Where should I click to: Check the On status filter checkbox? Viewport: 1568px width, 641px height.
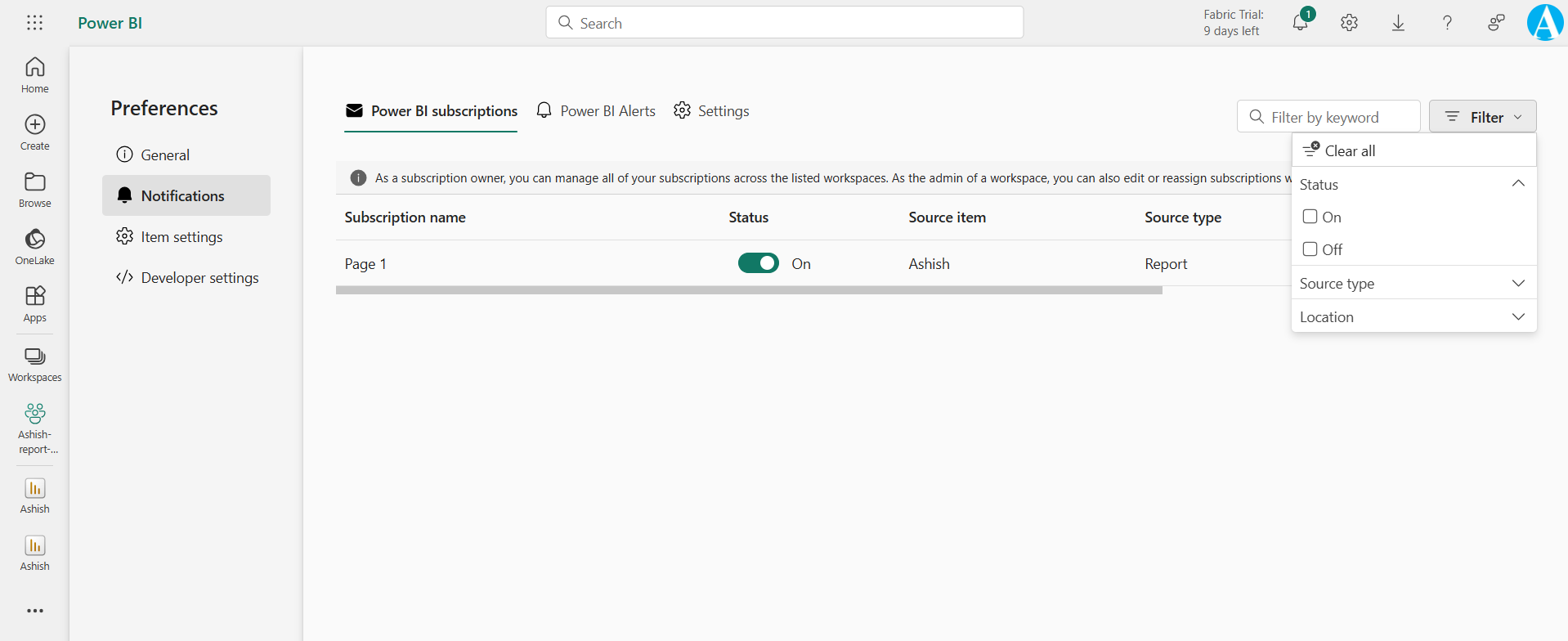[1310, 217]
